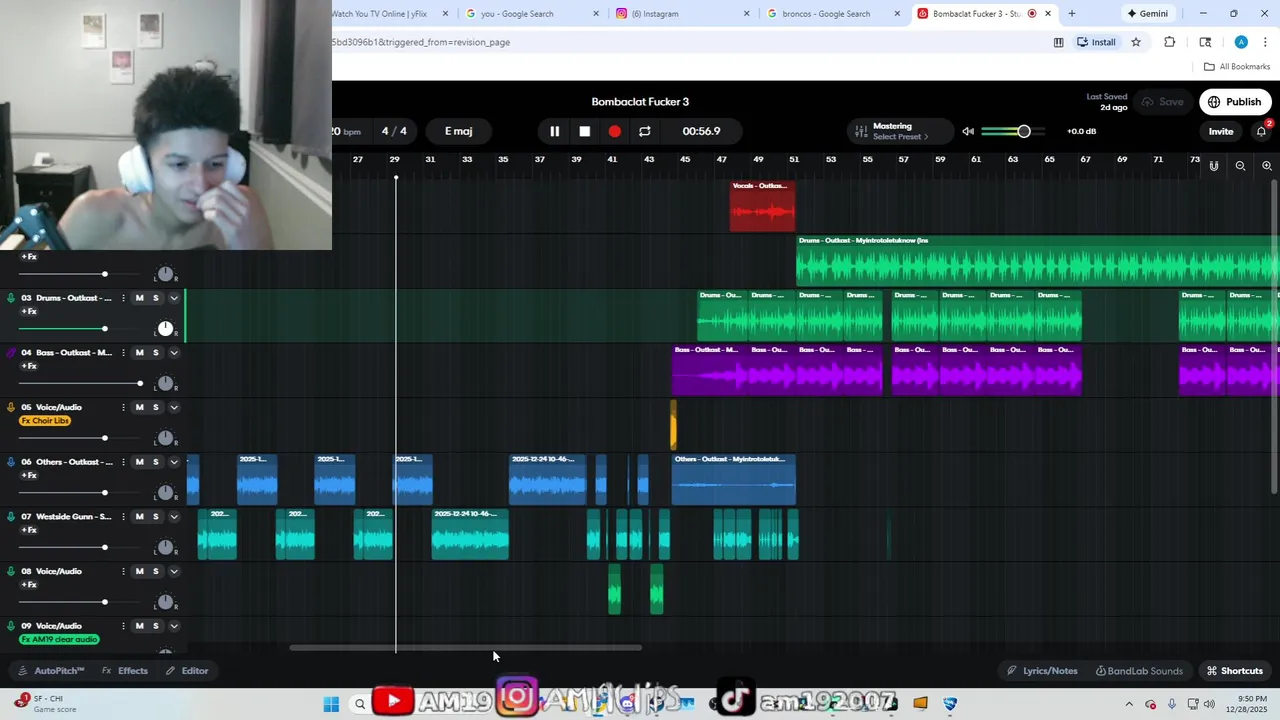Open the AutoPitch panel
1280x720 pixels.
(x=52, y=671)
